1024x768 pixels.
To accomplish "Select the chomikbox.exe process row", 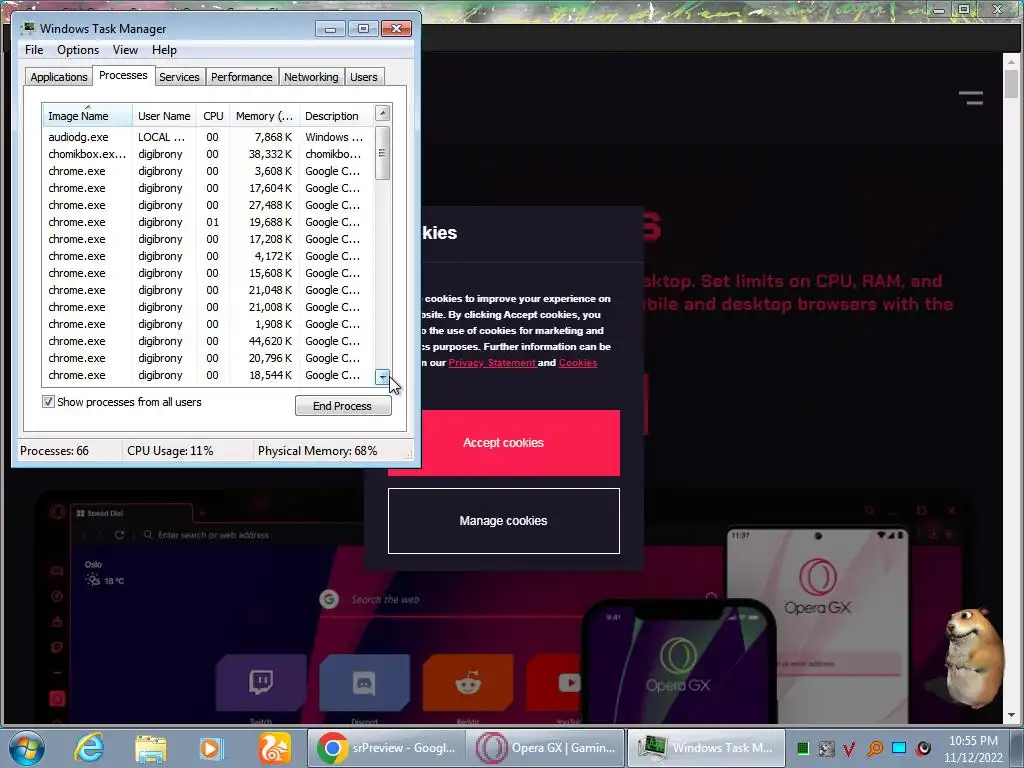I will coord(208,154).
